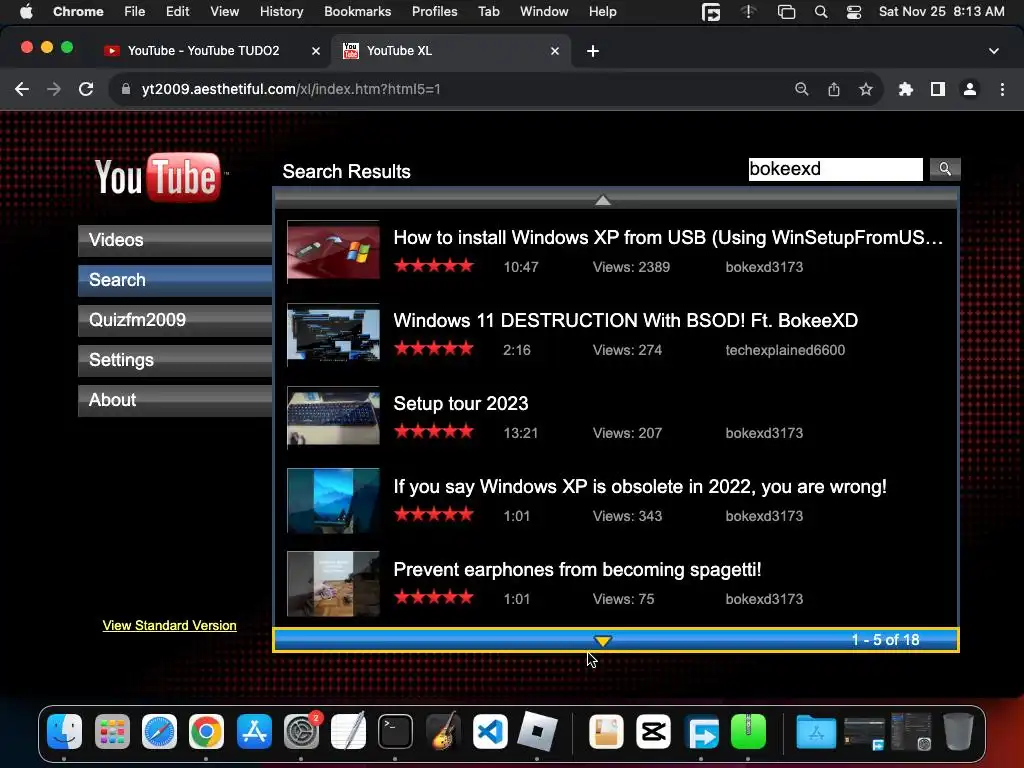Open Roblox from the Dock

point(537,731)
